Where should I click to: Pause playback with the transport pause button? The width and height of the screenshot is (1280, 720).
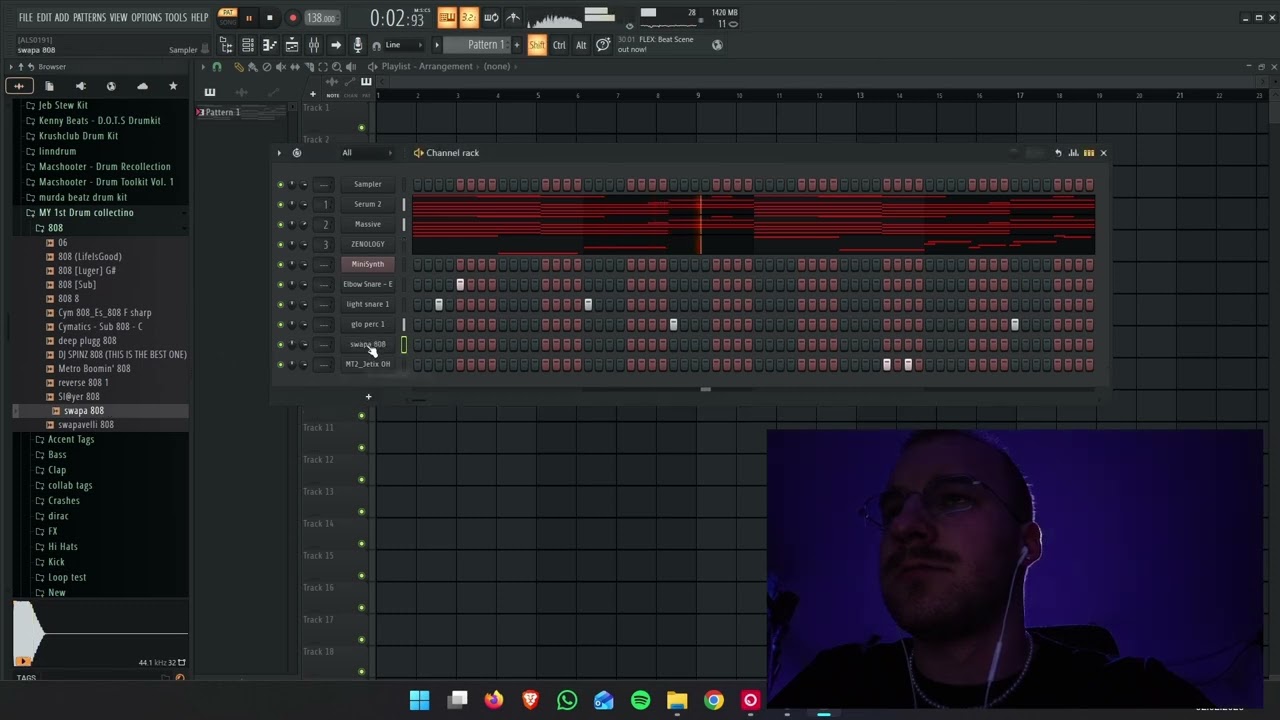point(248,18)
